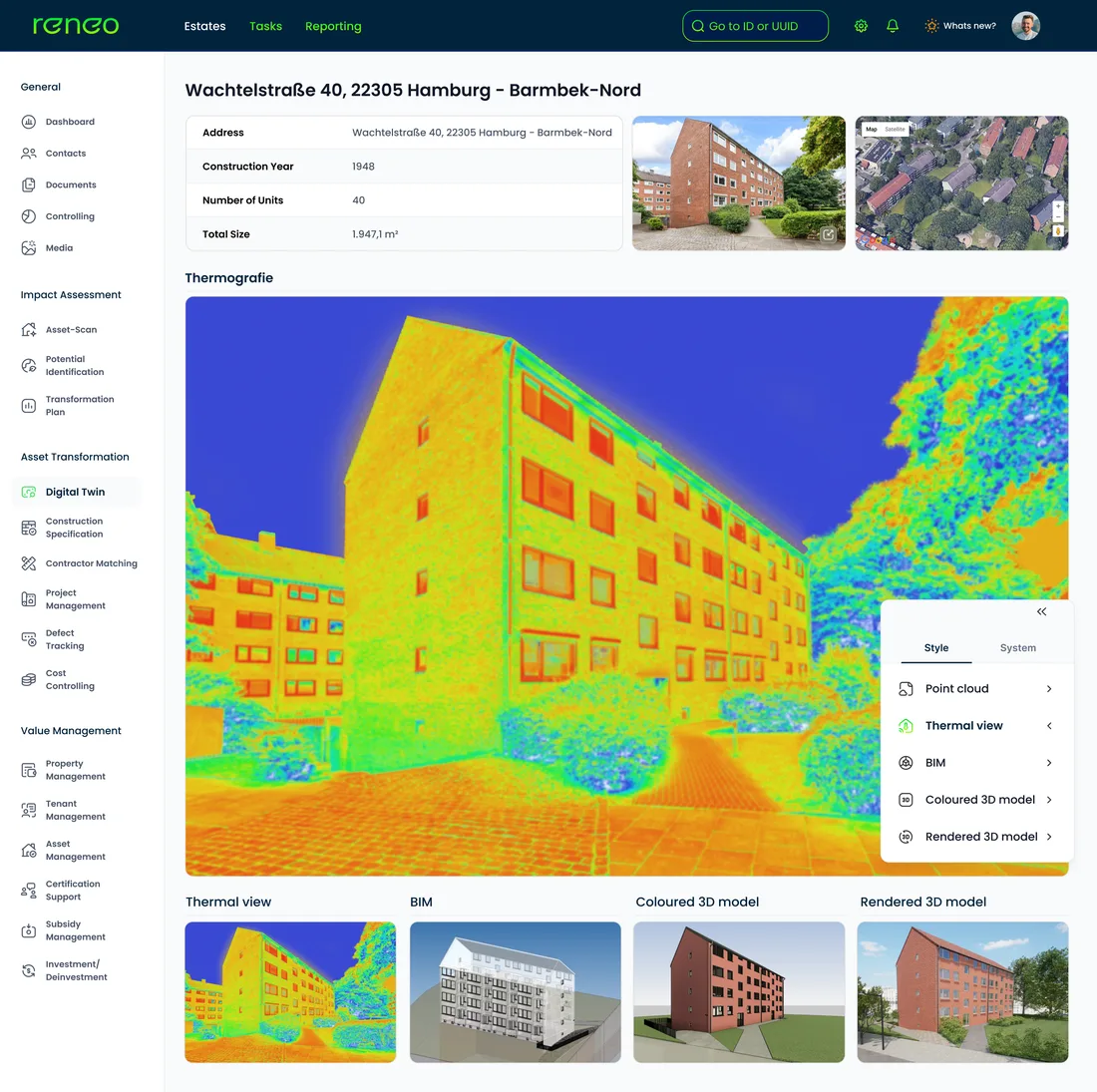Viewport: 1097px width, 1092px height.
Task: Switch map to Satellite view
Action: tap(895, 130)
